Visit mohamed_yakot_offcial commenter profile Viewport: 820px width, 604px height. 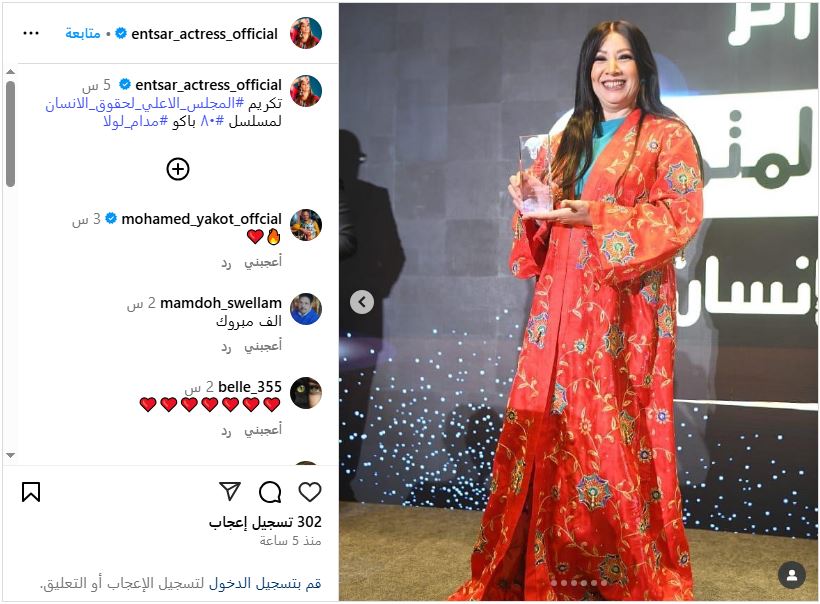tap(201, 219)
